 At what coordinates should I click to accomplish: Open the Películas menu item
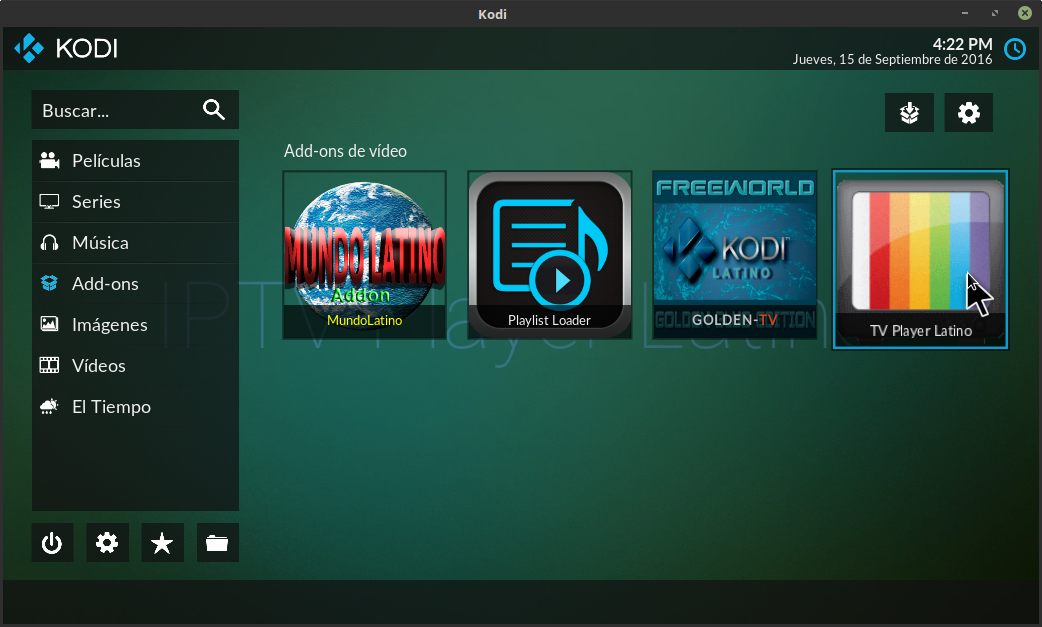(135, 161)
